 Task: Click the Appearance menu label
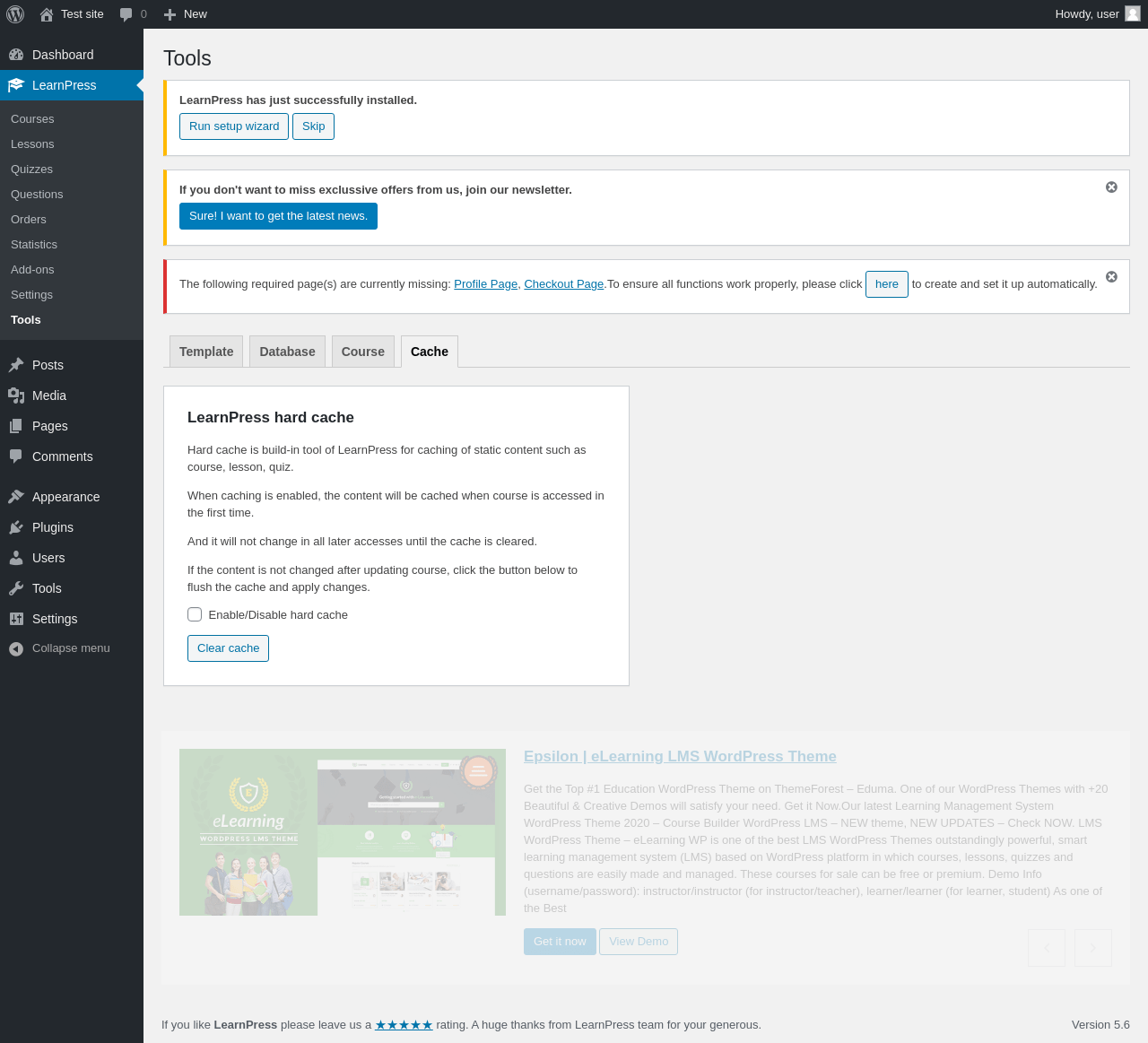(65, 497)
